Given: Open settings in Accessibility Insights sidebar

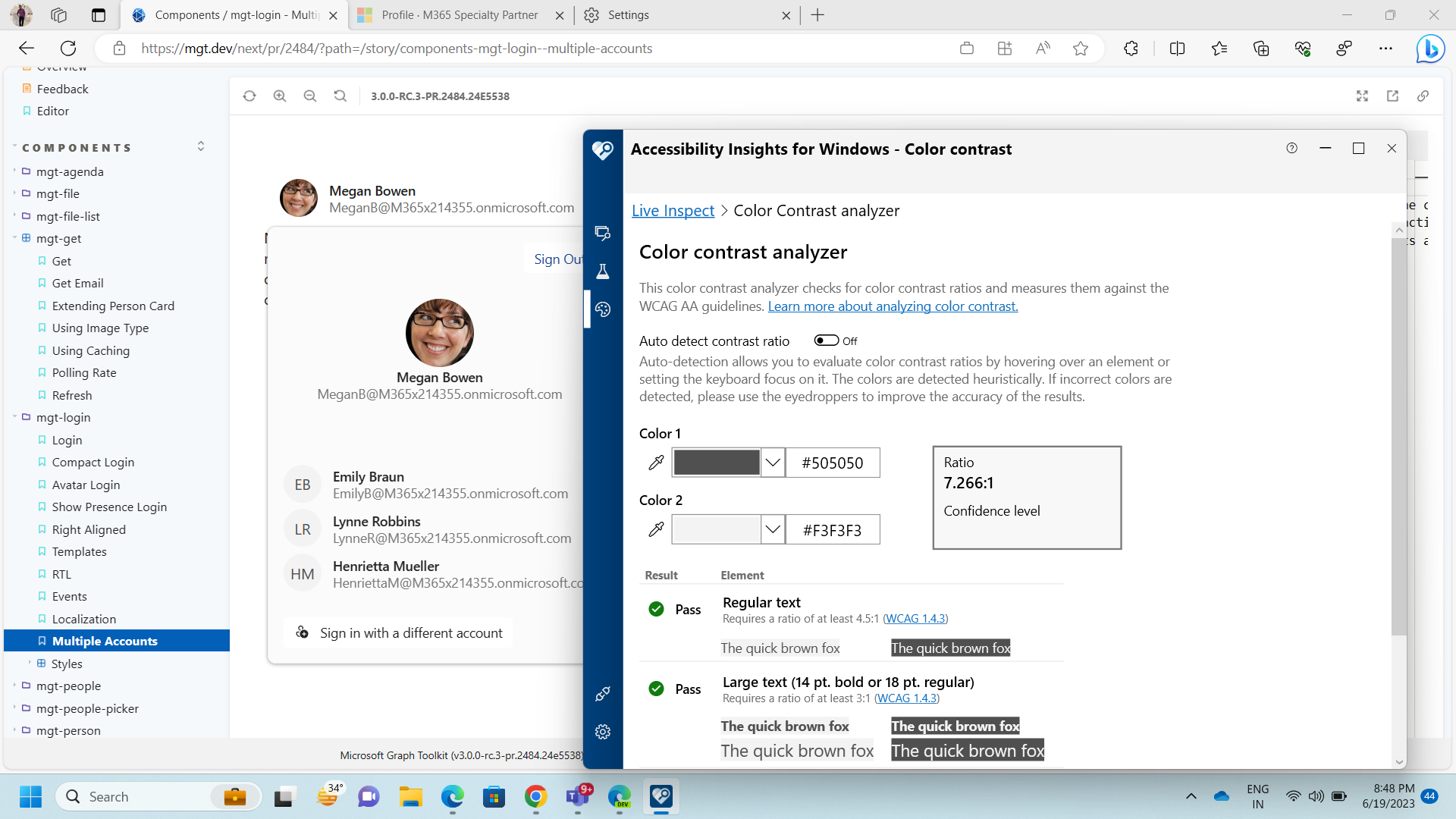Looking at the screenshot, I should (602, 731).
